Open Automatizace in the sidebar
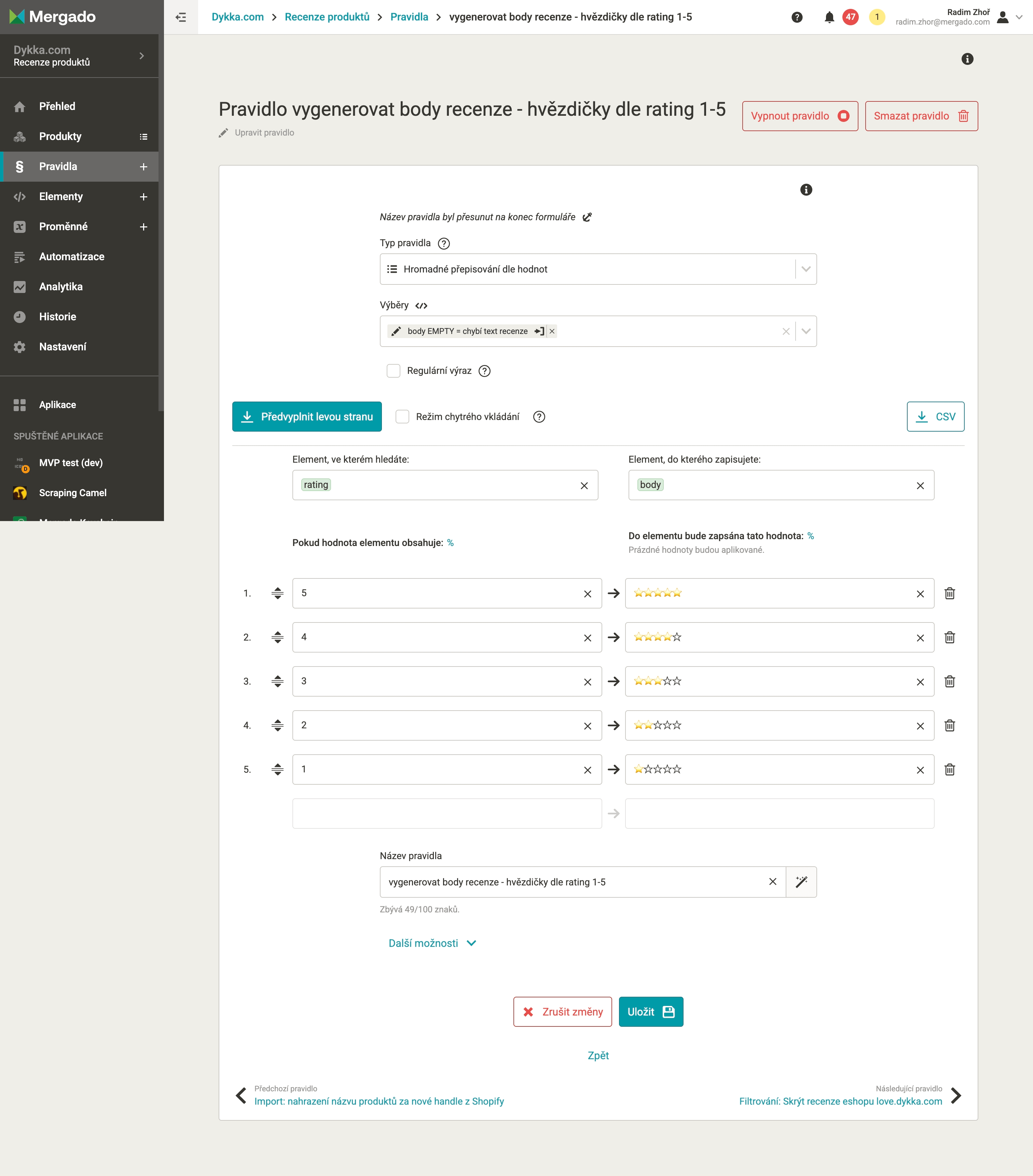The image size is (1033, 1176). tap(71, 256)
